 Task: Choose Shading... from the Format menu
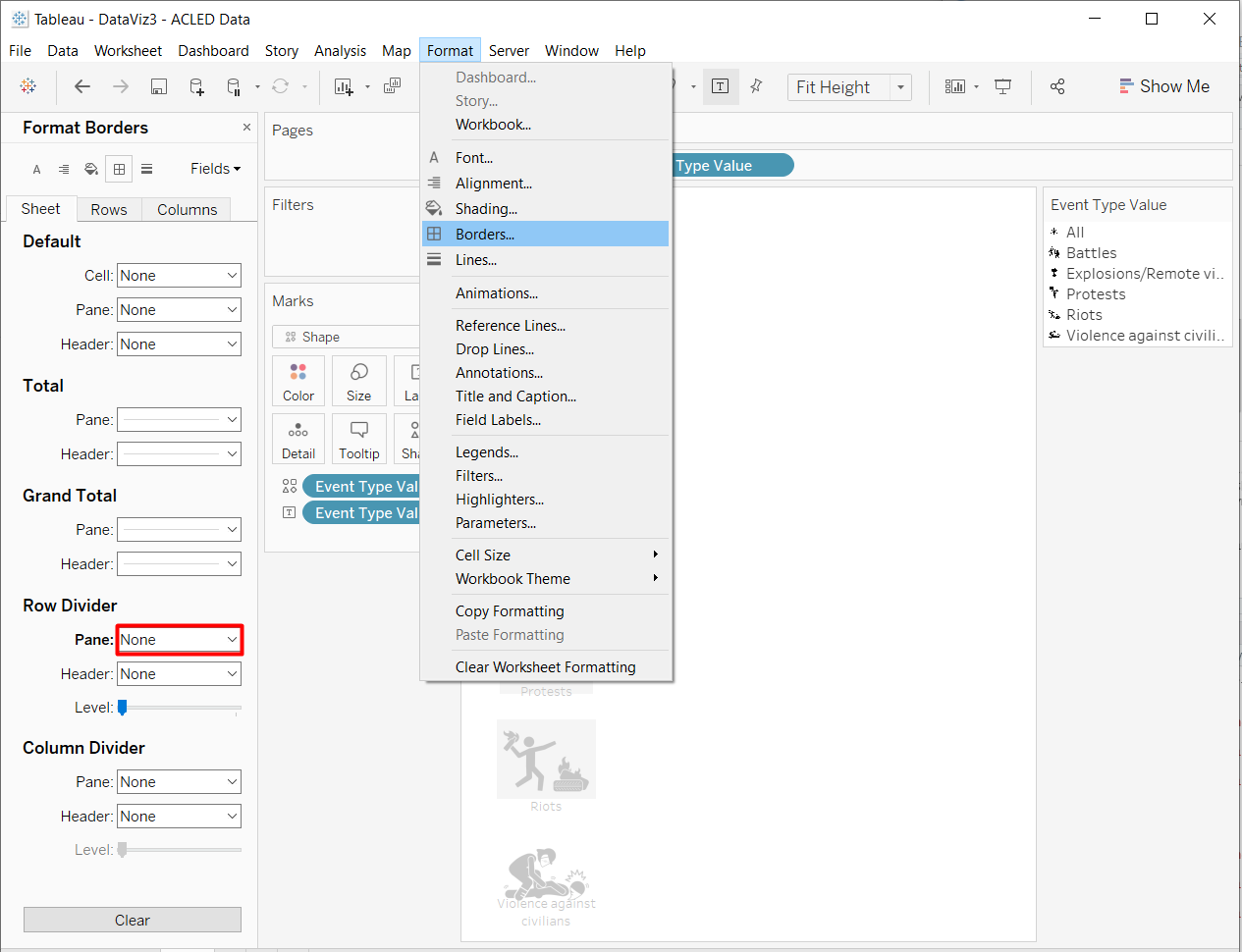coord(486,209)
